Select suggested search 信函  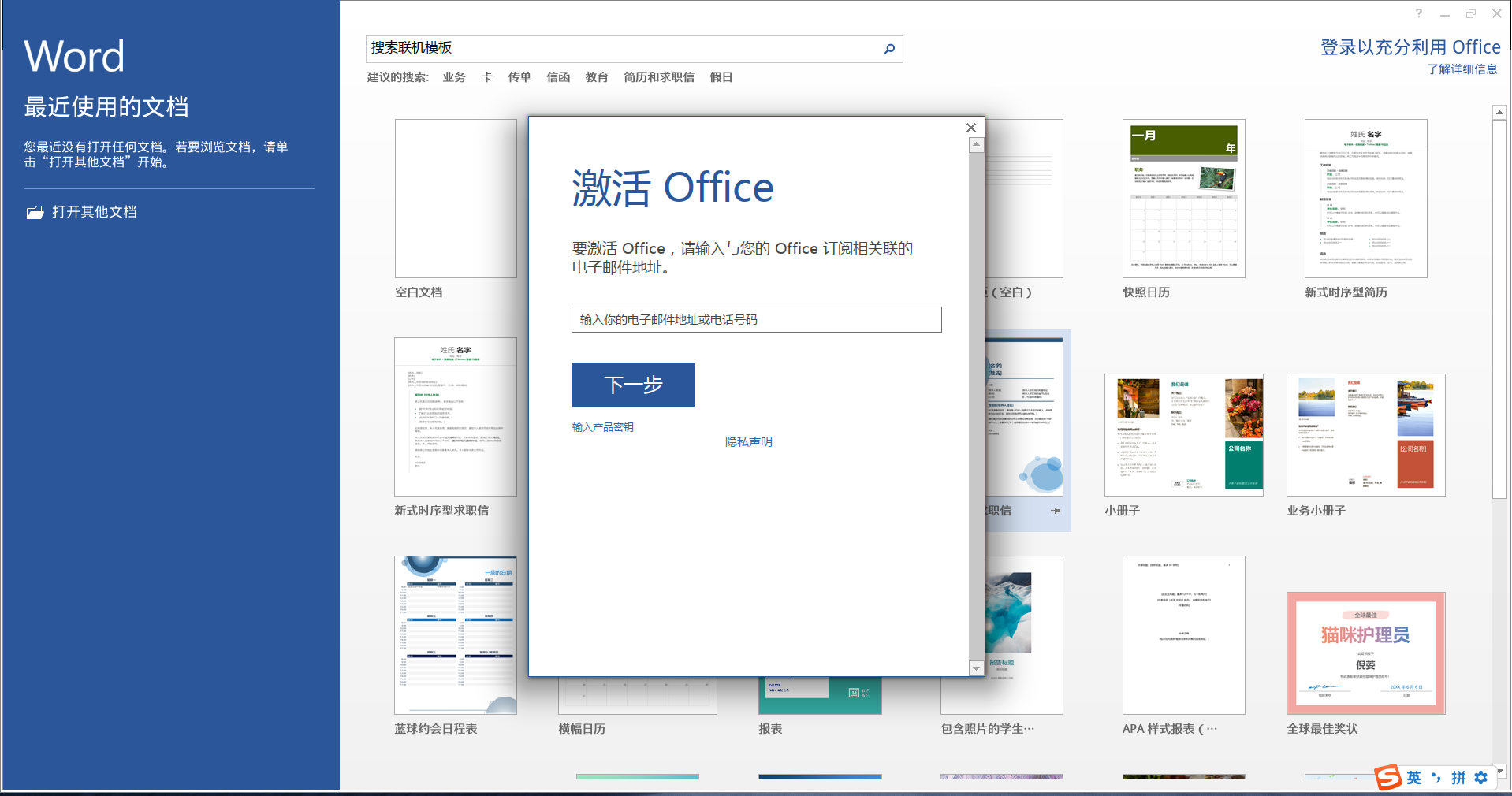558,77
